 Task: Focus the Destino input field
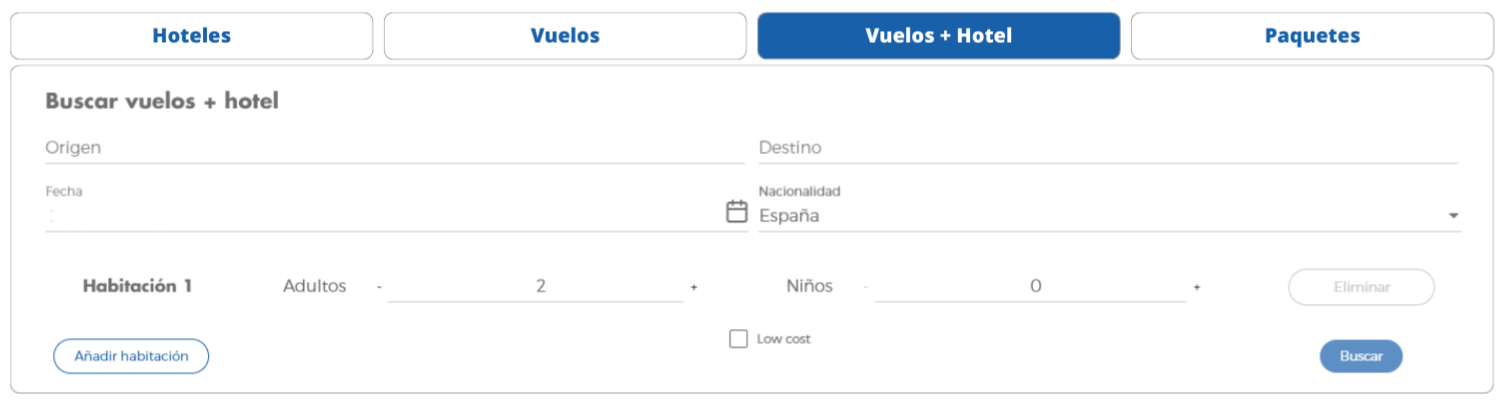pos(1108,148)
